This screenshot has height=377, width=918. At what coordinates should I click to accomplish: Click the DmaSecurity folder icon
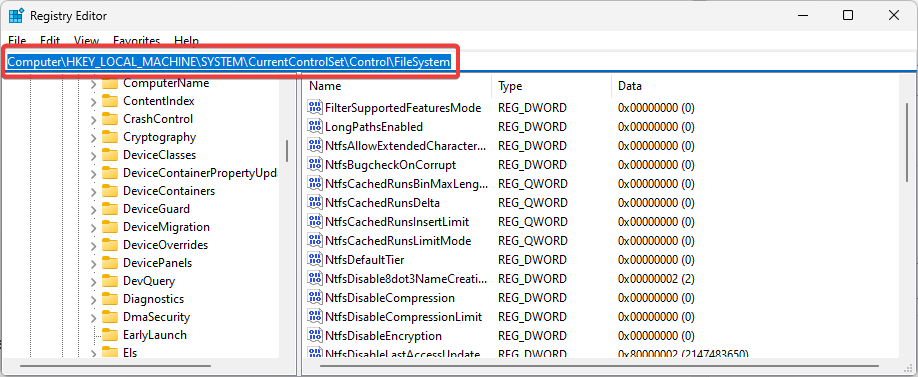point(110,317)
